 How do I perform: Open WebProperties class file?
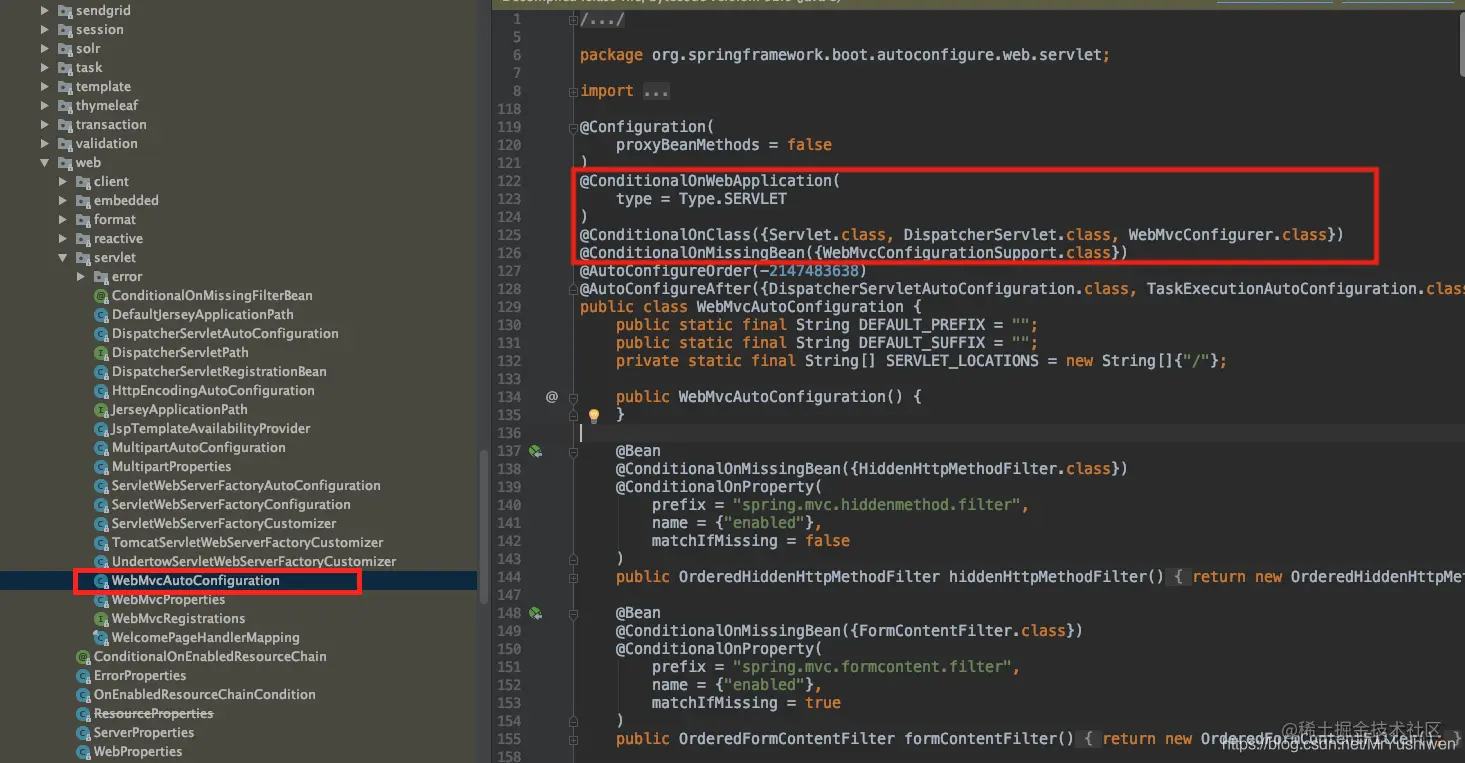[x=138, y=752]
